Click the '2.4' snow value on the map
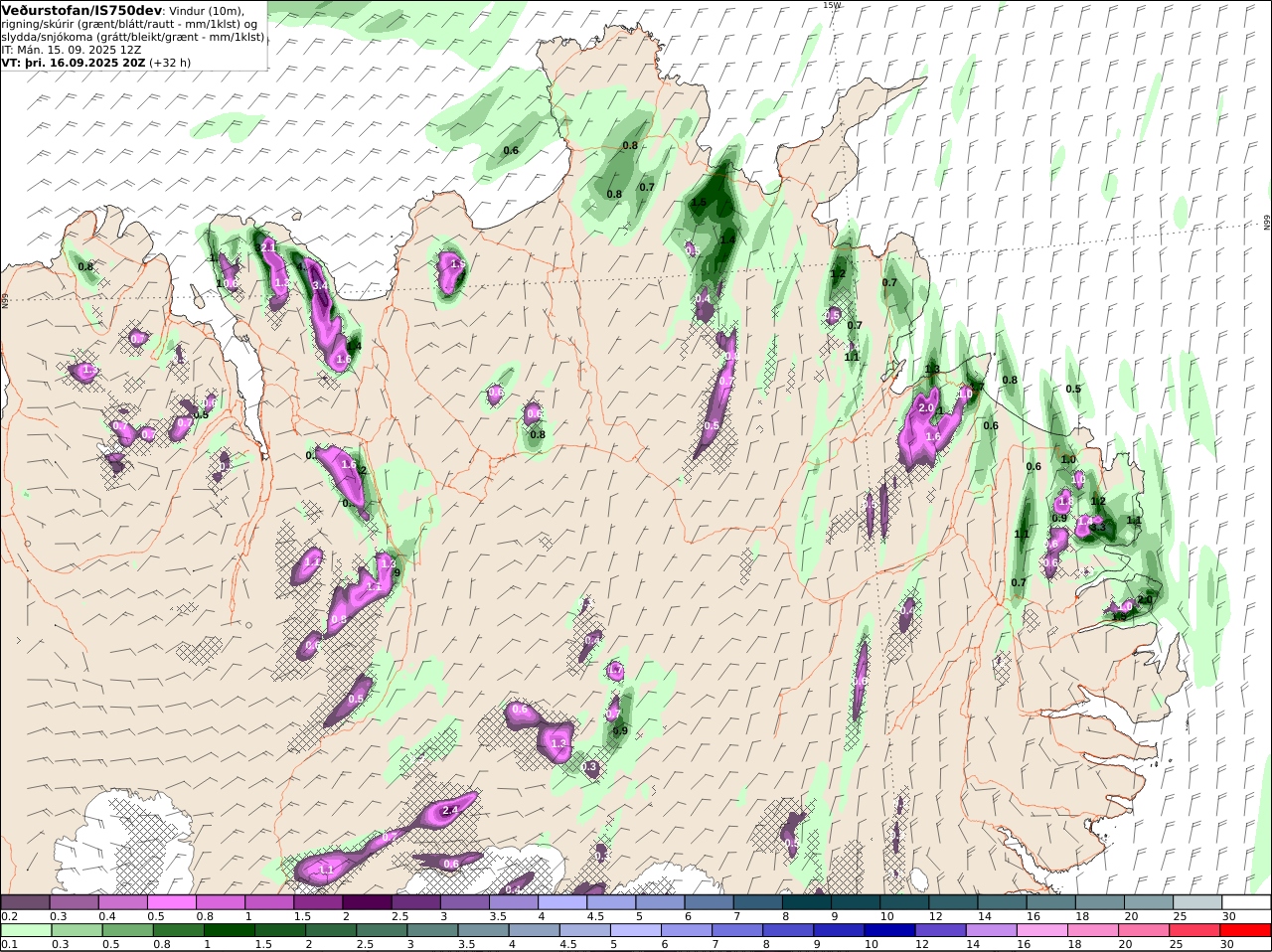 tap(449, 811)
